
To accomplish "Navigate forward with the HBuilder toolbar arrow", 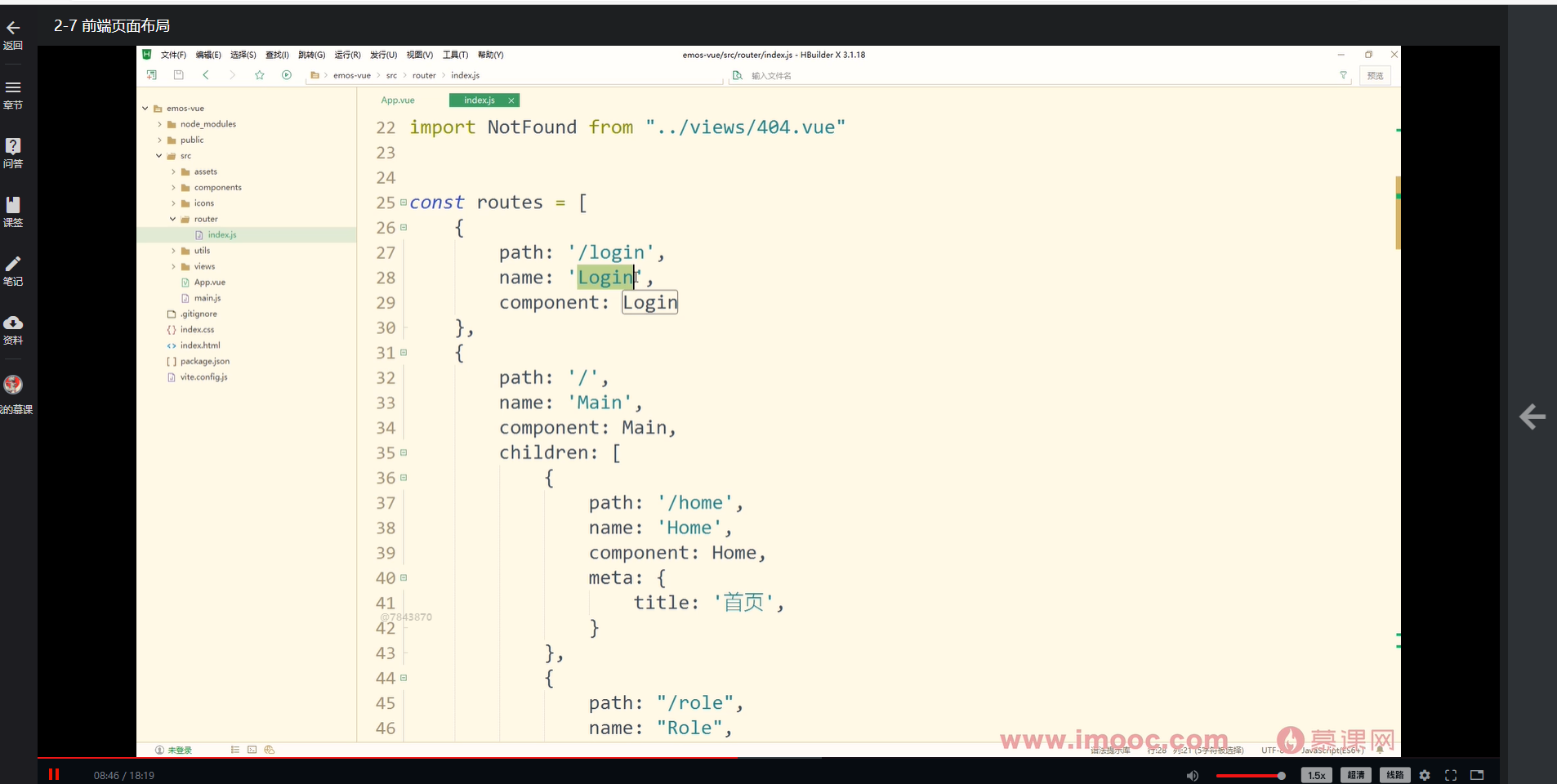I will pos(232,75).
